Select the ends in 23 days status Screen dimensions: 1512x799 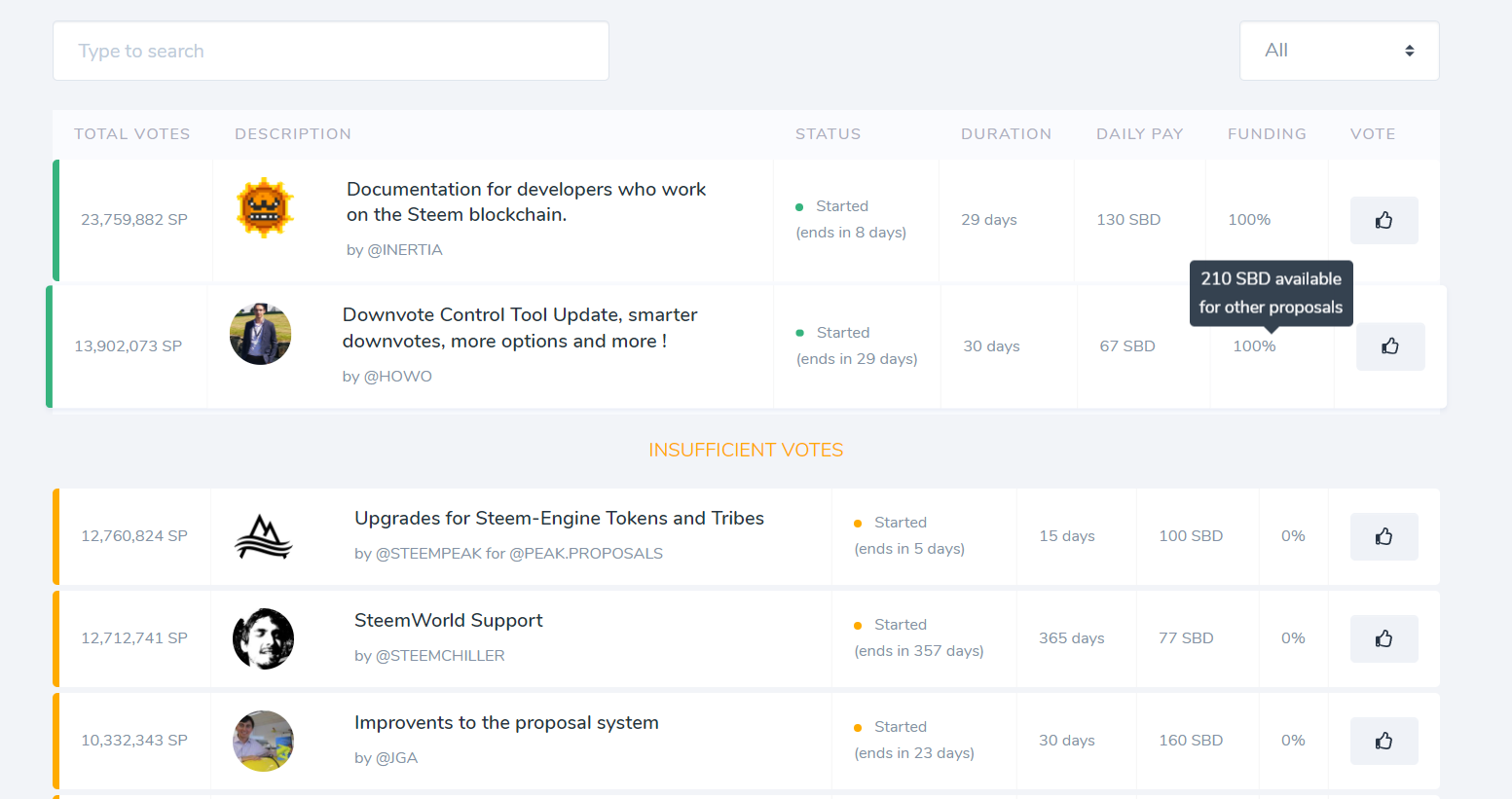point(914,753)
